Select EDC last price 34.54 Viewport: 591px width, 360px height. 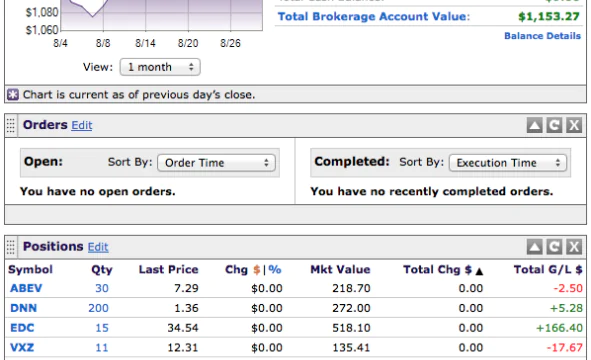pos(183,328)
